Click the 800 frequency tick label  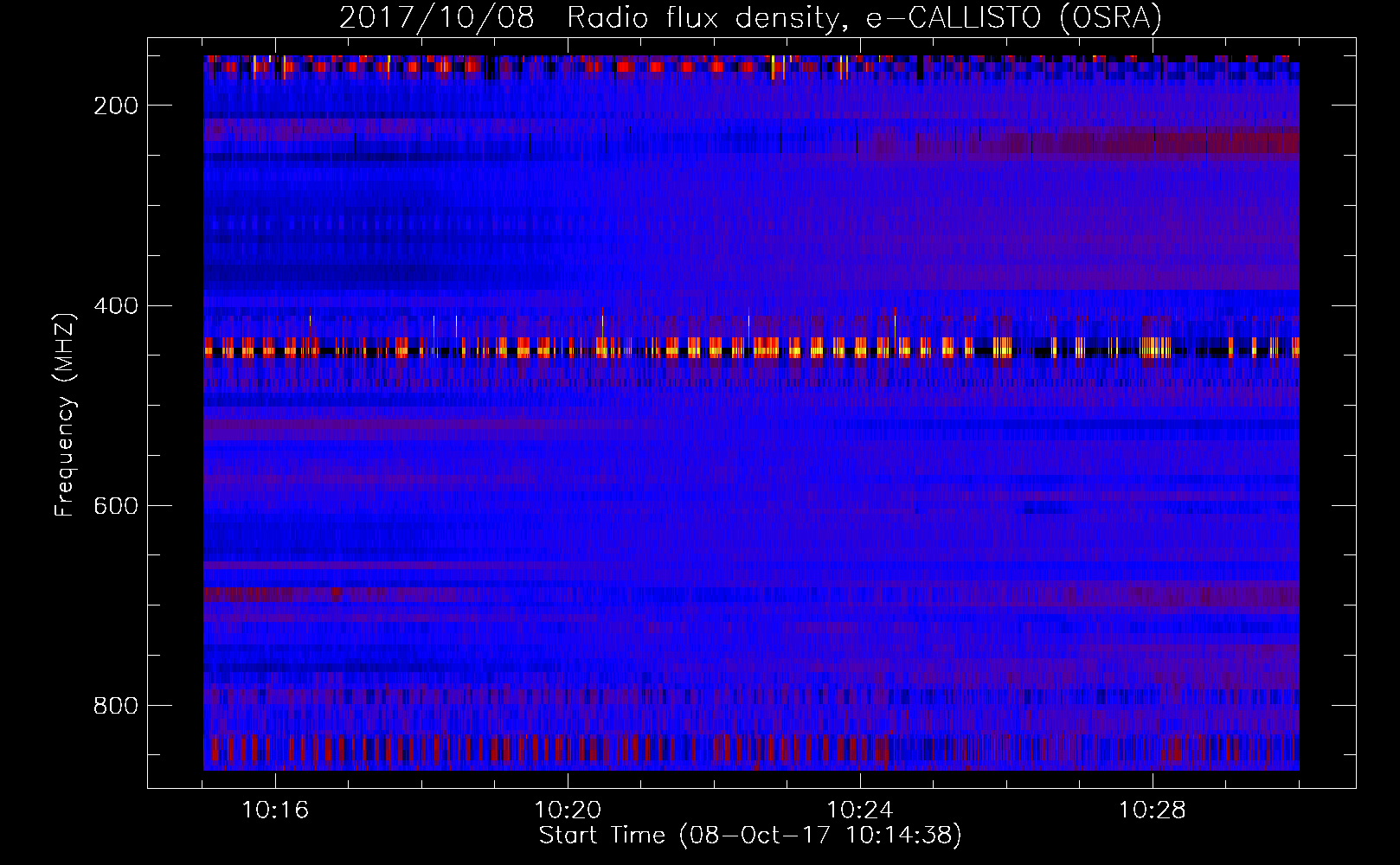(x=114, y=706)
